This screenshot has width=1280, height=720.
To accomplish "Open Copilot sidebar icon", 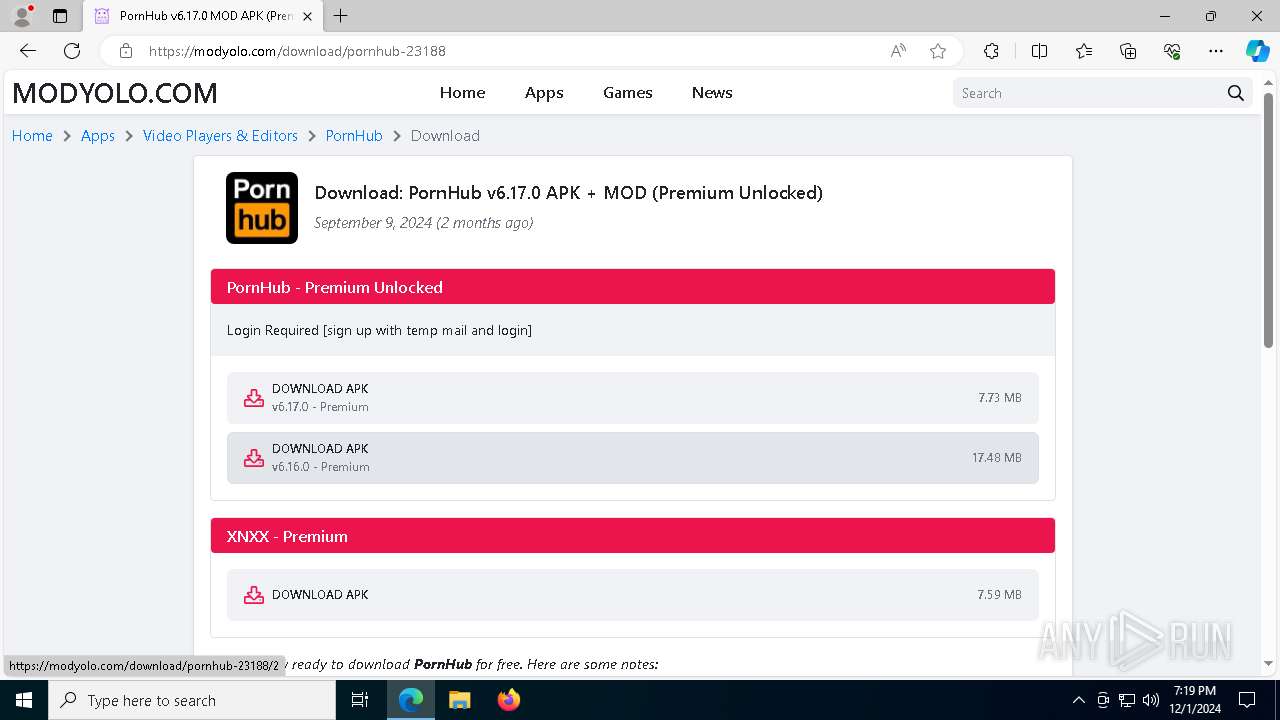I will [x=1257, y=51].
